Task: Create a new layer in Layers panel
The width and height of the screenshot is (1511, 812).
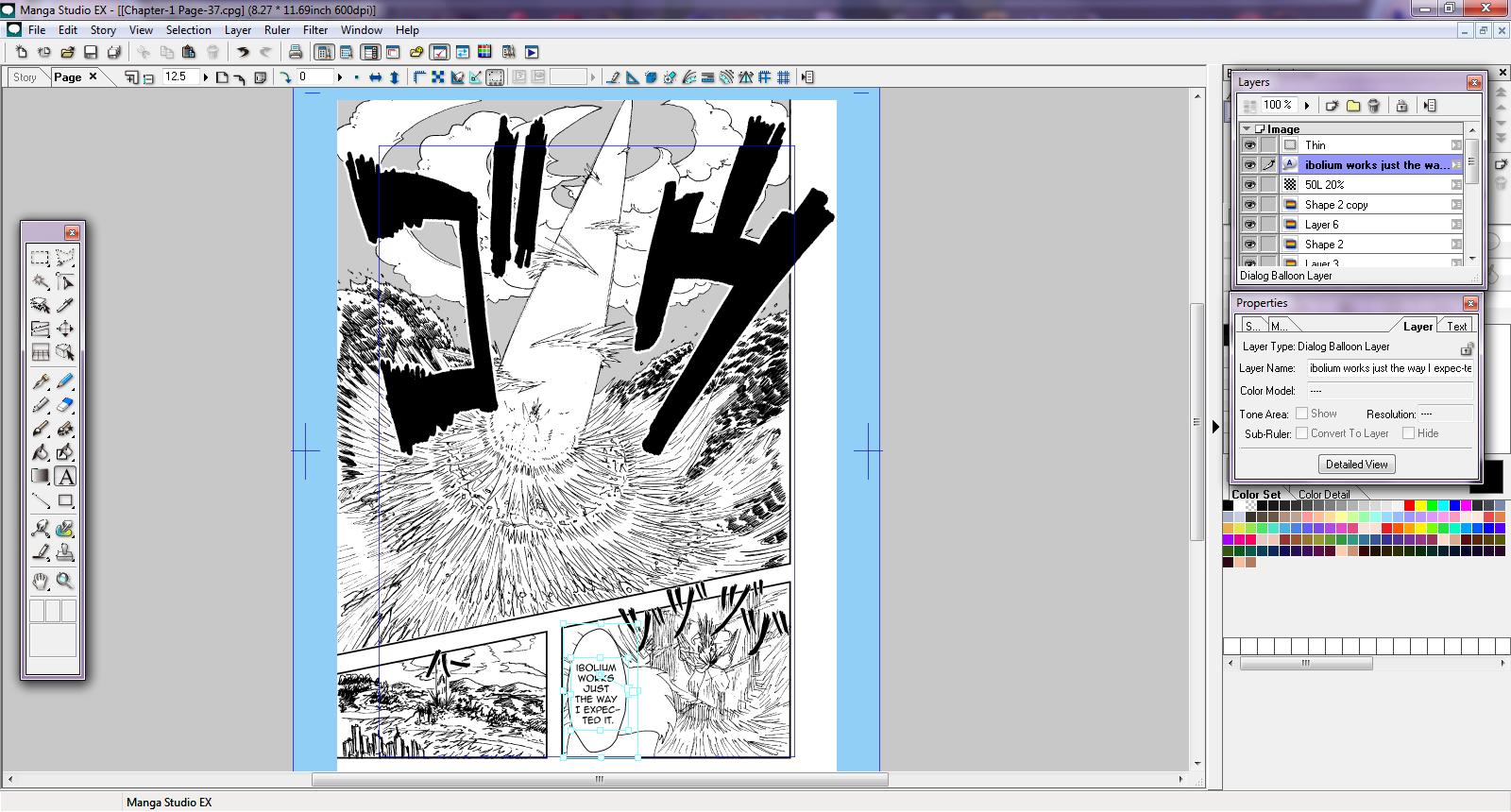Action: (x=1332, y=106)
